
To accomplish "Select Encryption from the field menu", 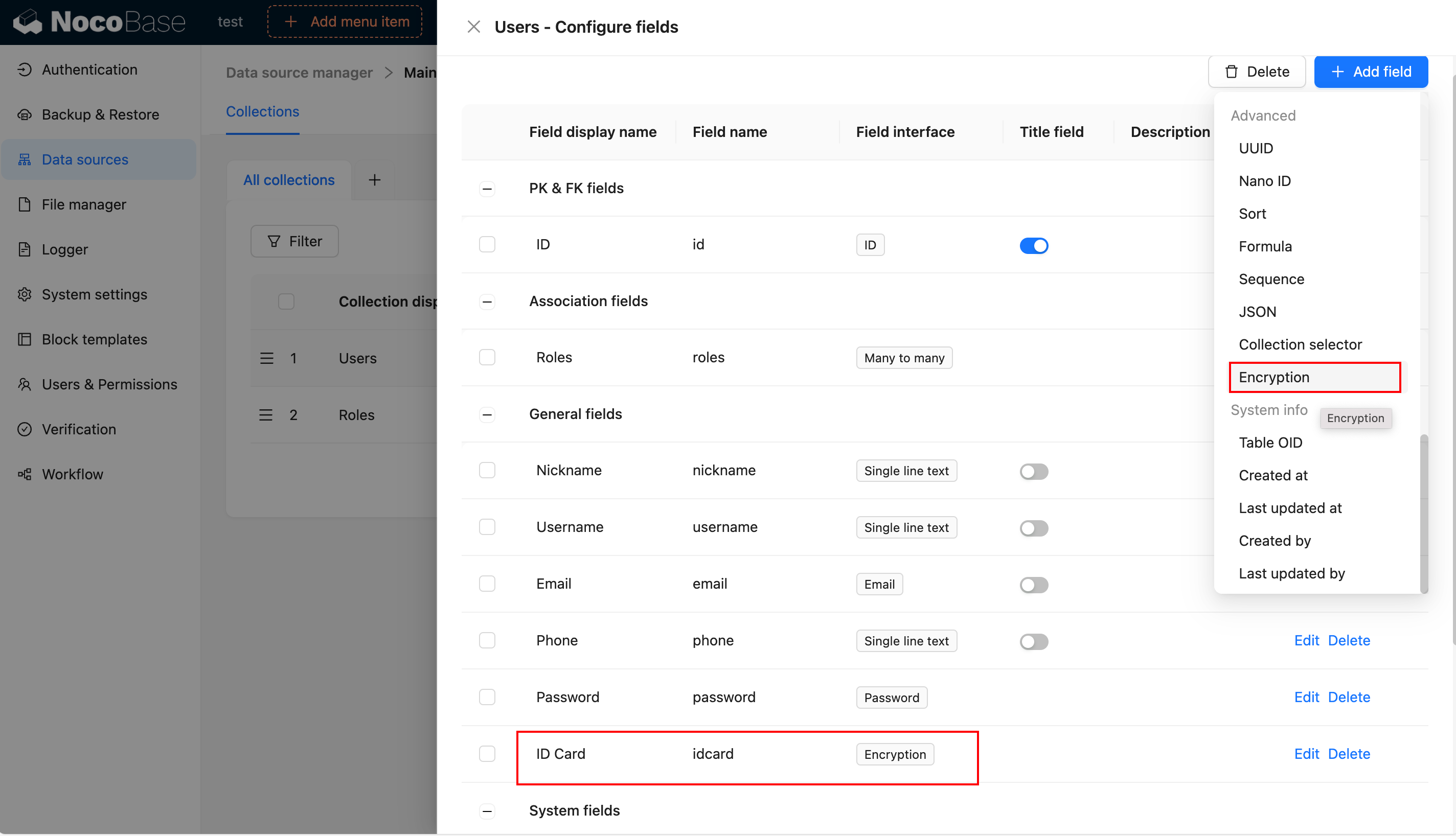I will (x=1273, y=377).
